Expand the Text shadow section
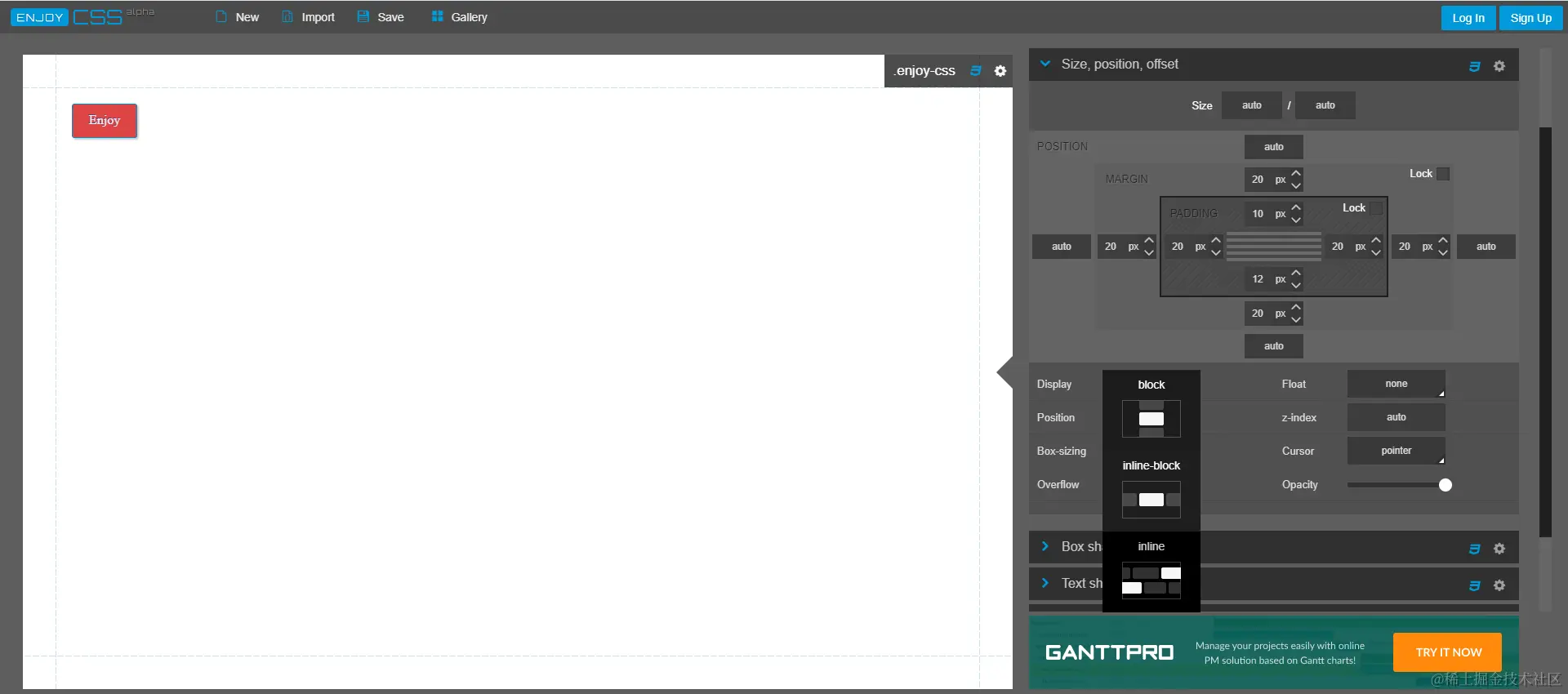The width and height of the screenshot is (1568, 694). click(x=1045, y=583)
